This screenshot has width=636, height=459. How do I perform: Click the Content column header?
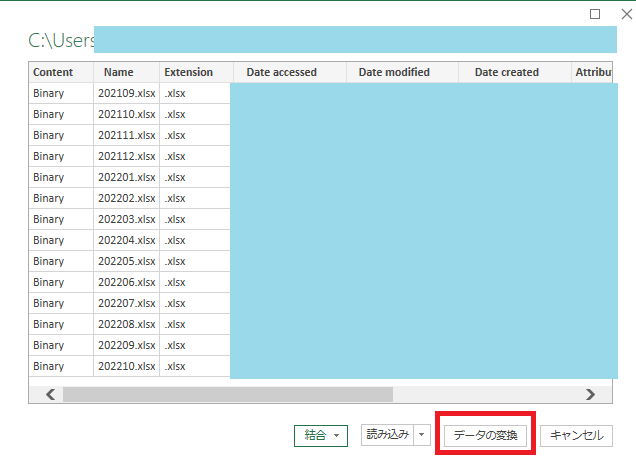pyautogui.click(x=61, y=72)
